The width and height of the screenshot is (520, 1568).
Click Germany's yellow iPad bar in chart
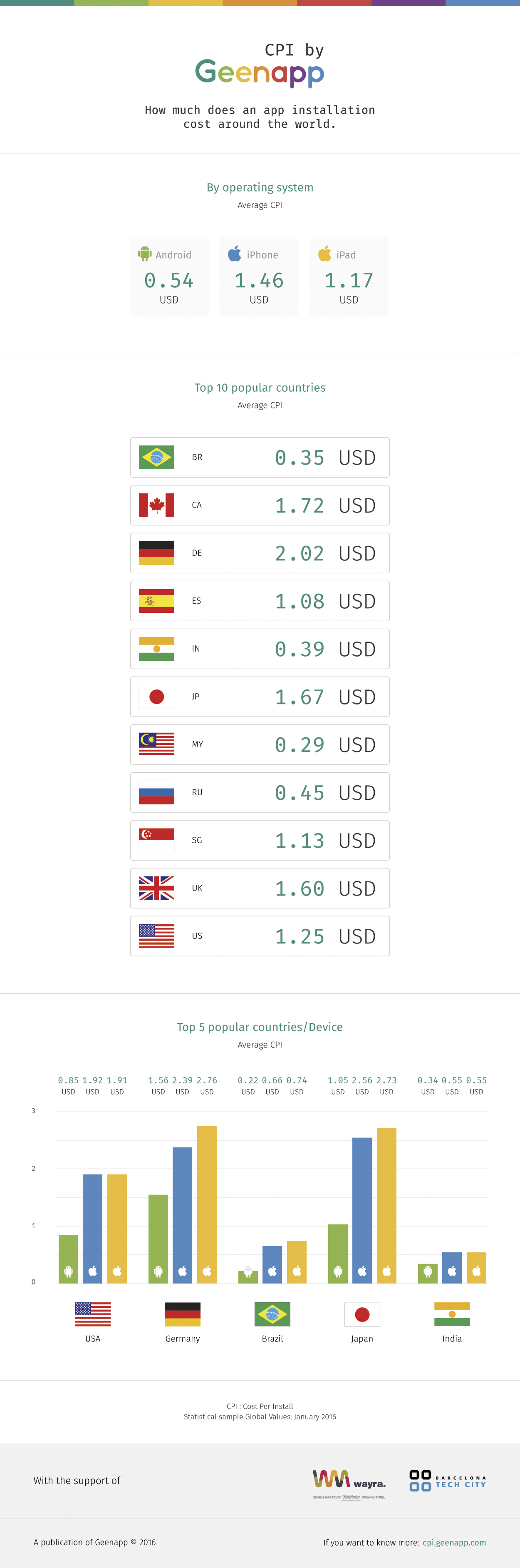(207, 1204)
